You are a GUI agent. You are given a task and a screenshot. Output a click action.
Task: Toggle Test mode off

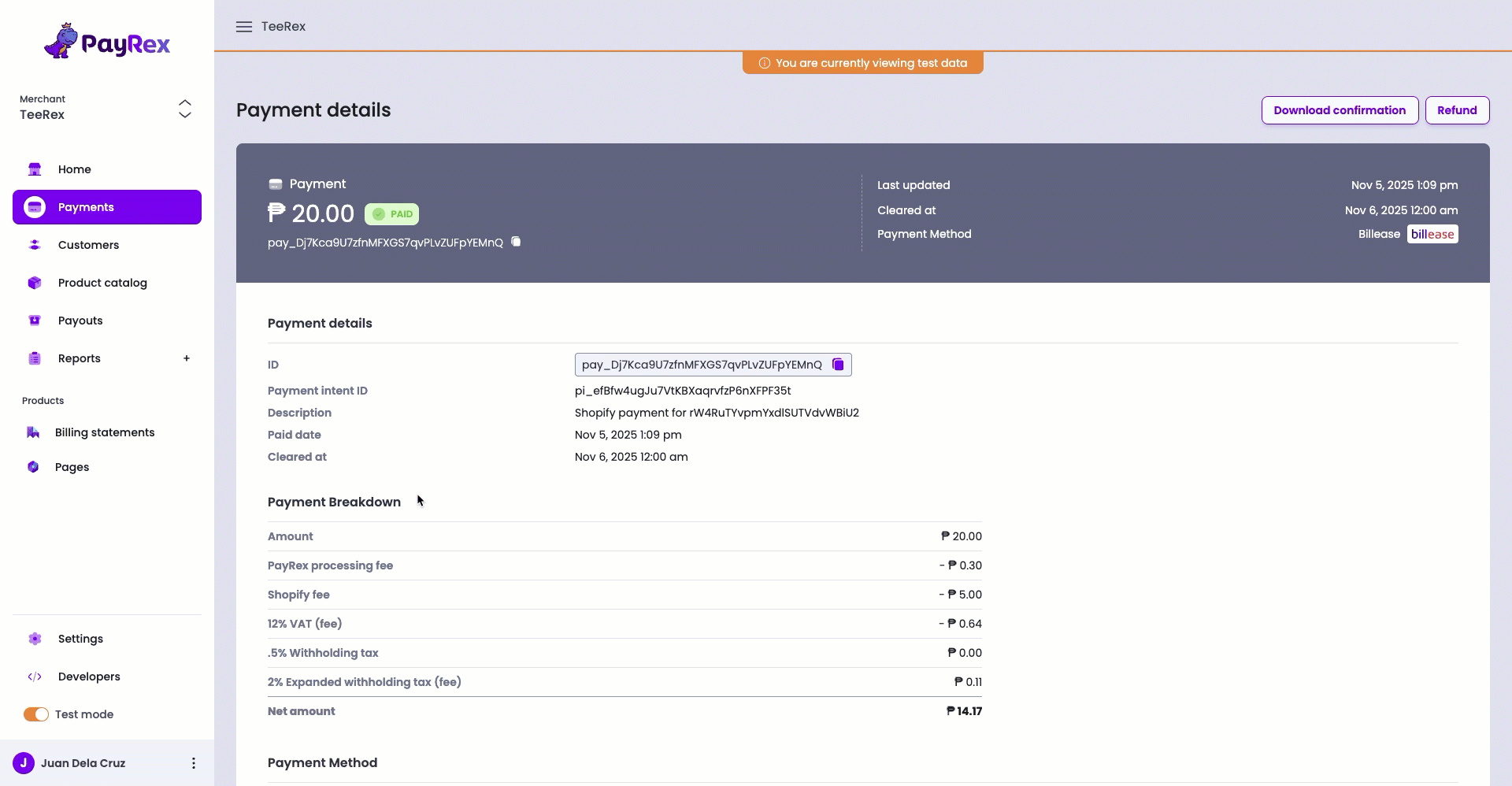click(x=35, y=714)
